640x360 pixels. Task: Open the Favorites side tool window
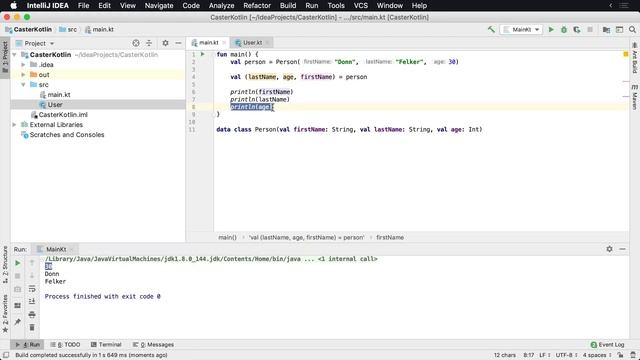(x=5, y=313)
